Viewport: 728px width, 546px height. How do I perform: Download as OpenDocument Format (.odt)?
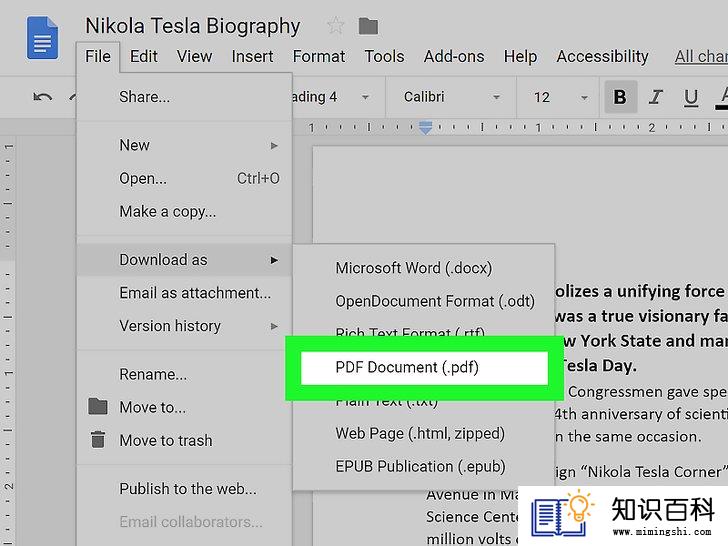[423, 301]
